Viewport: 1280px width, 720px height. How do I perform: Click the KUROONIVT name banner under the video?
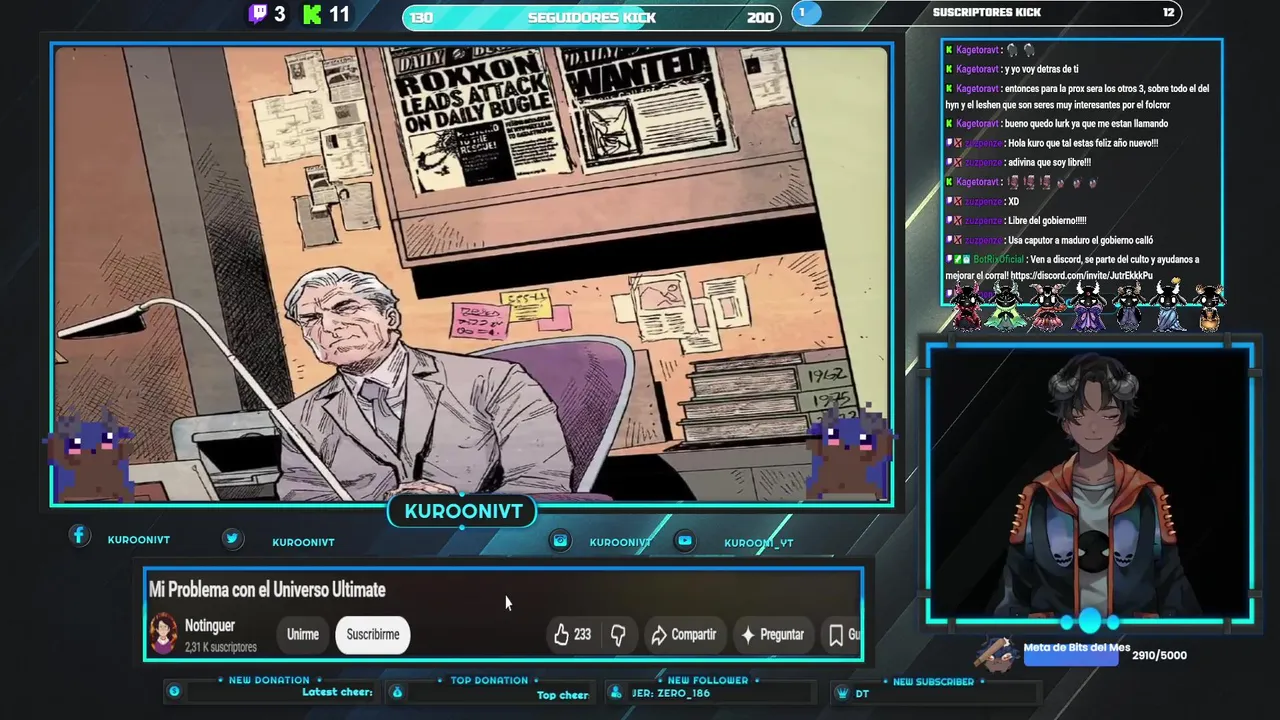tap(463, 511)
